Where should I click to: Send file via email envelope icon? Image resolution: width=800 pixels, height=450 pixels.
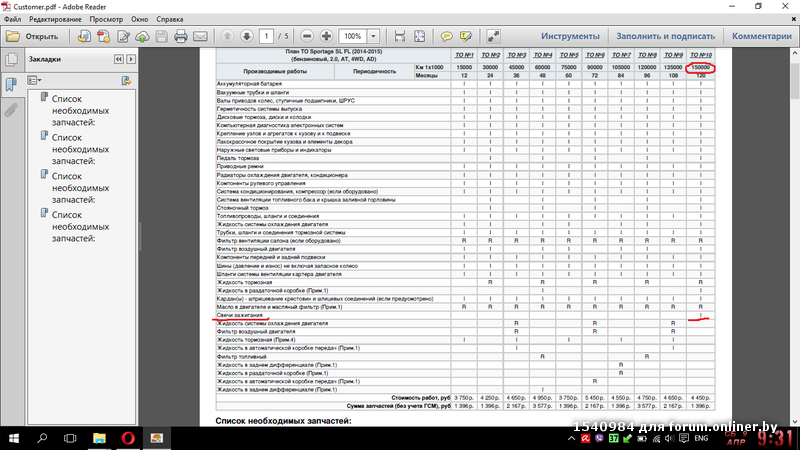point(201,36)
